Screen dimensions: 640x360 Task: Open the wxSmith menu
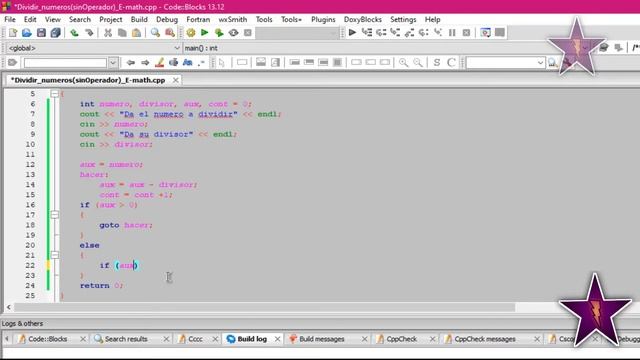pyautogui.click(x=233, y=20)
